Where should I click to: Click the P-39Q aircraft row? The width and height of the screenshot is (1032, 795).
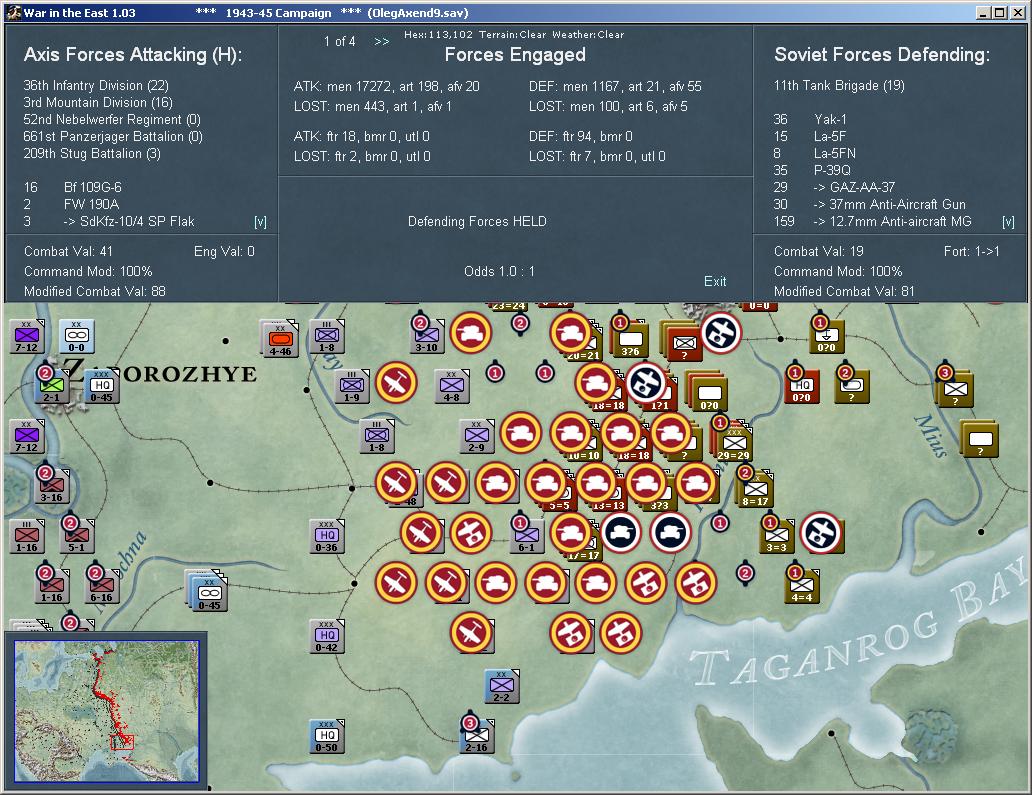(812, 170)
